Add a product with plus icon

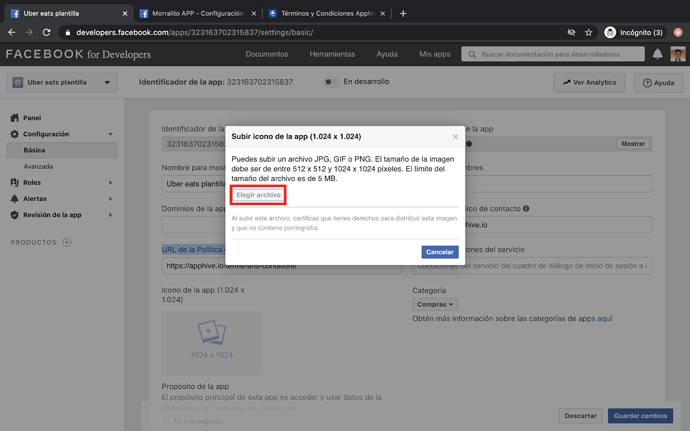coord(67,242)
